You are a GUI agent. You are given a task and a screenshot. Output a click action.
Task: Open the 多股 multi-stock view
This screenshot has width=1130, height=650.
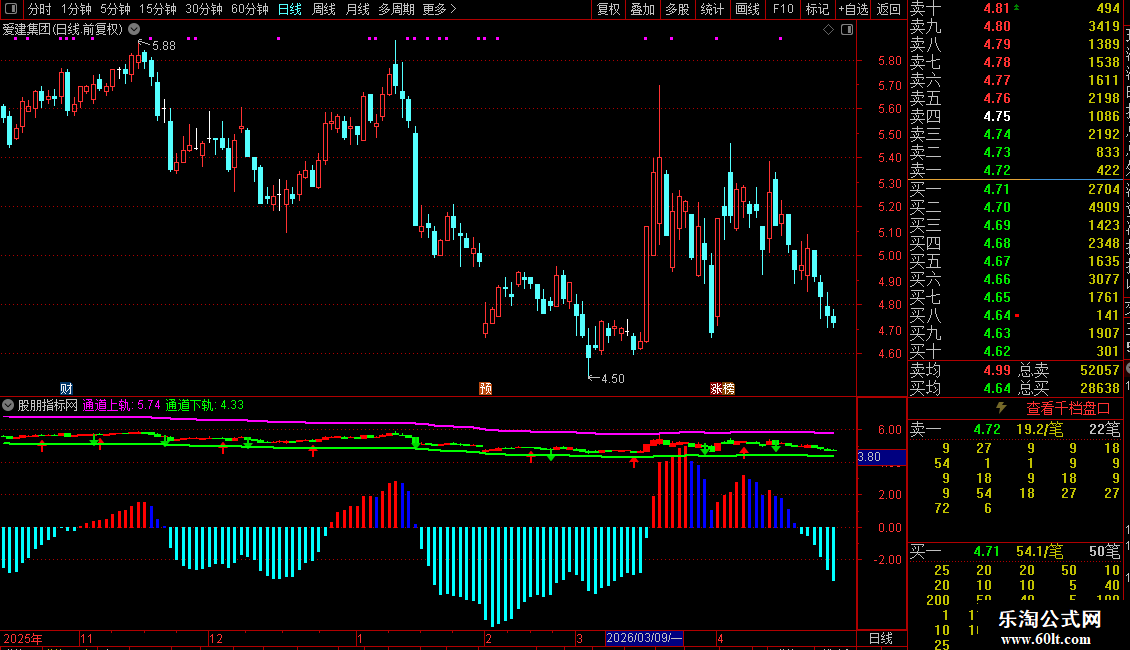tap(677, 9)
